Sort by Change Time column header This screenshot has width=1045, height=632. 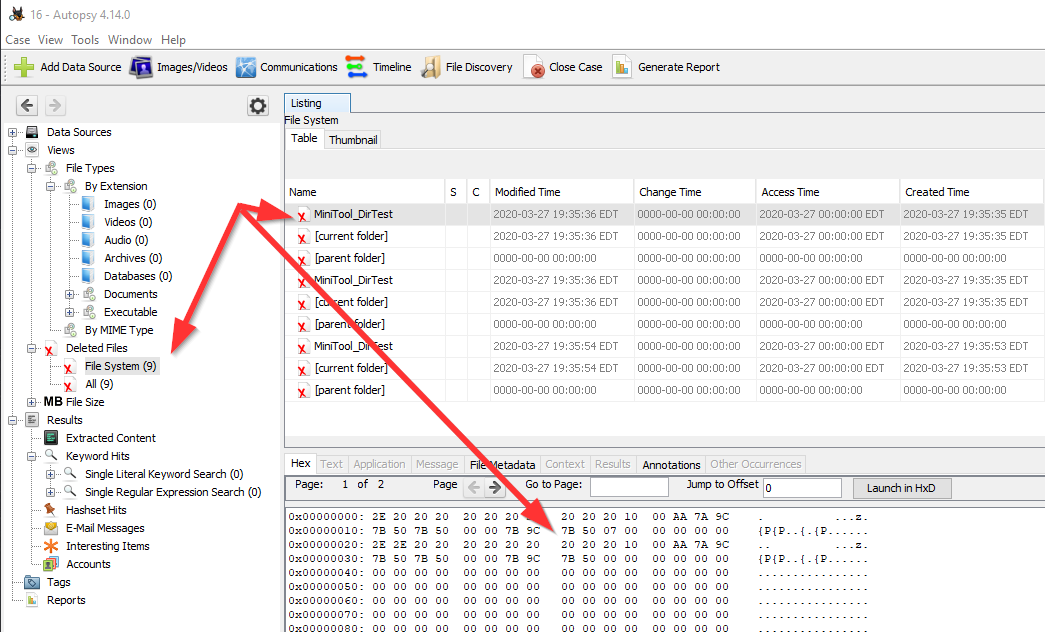click(x=694, y=192)
